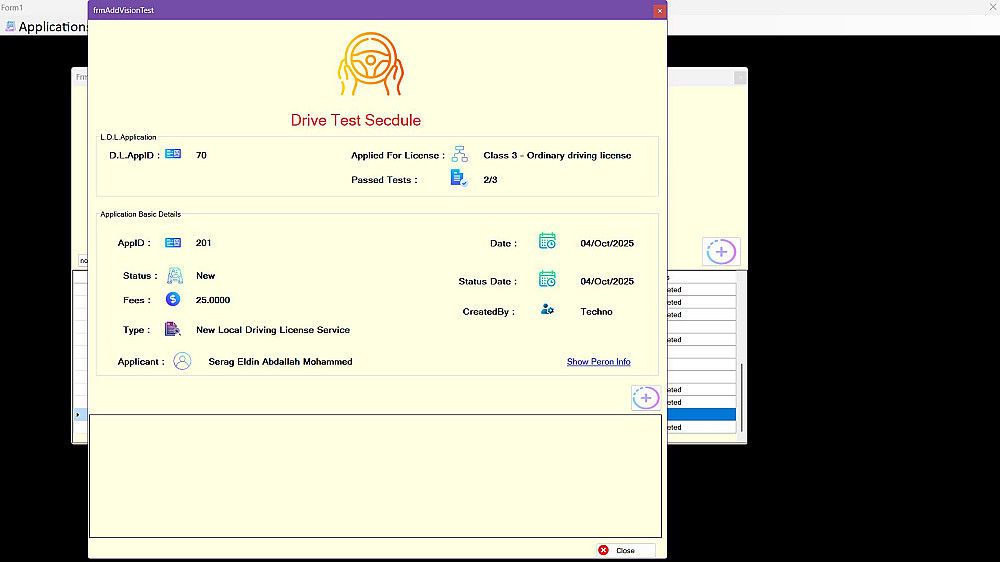Screen dimensions: 1000x562
Task: Add new test appointment plus button
Action: (645, 398)
